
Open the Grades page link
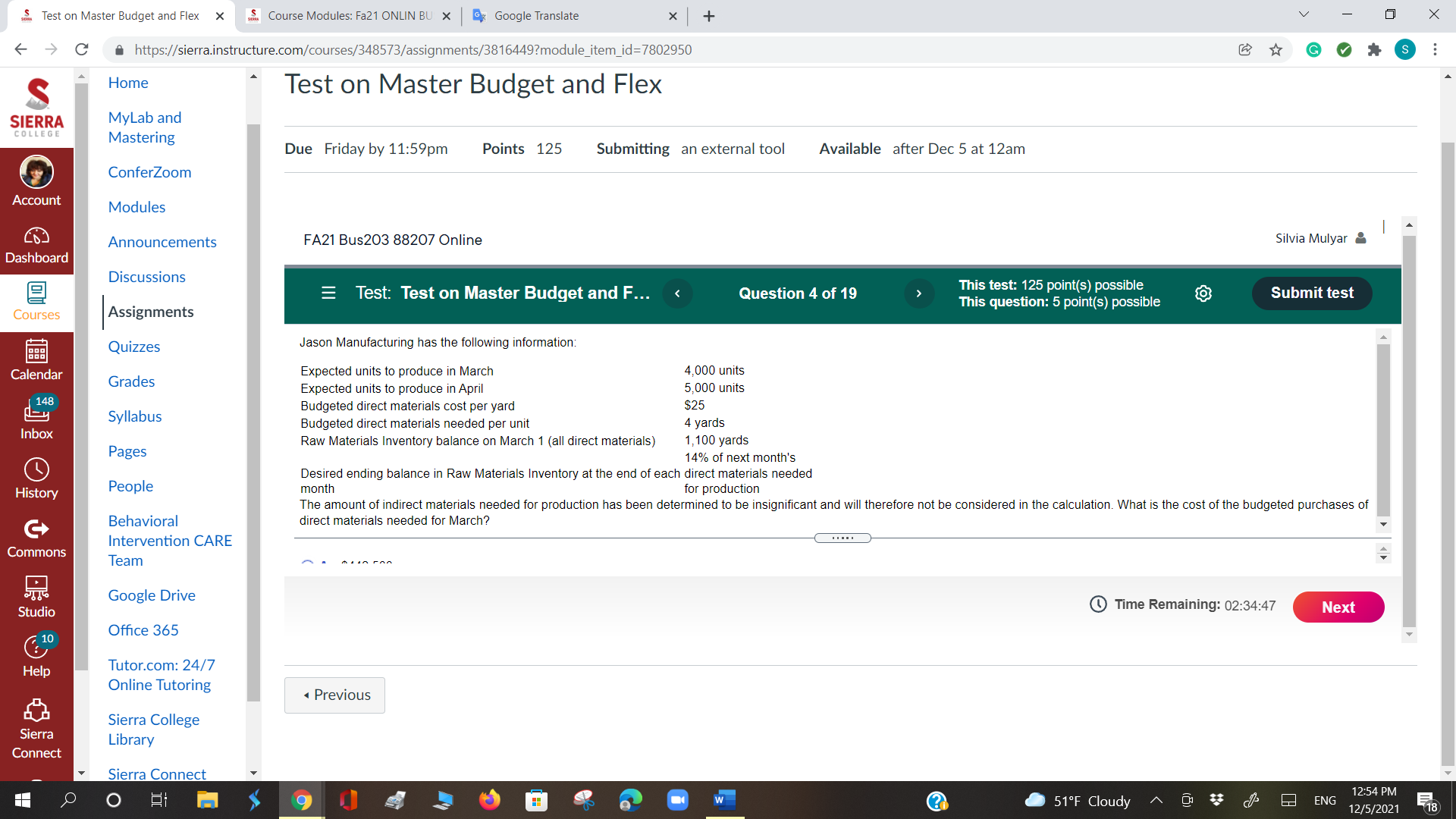pyautogui.click(x=131, y=381)
